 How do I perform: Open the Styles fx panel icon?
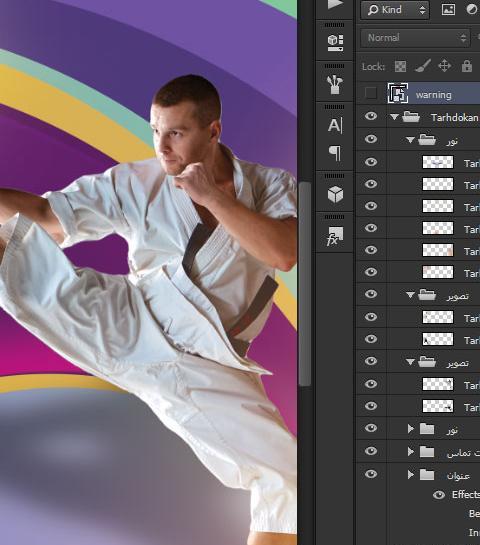click(x=335, y=236)
